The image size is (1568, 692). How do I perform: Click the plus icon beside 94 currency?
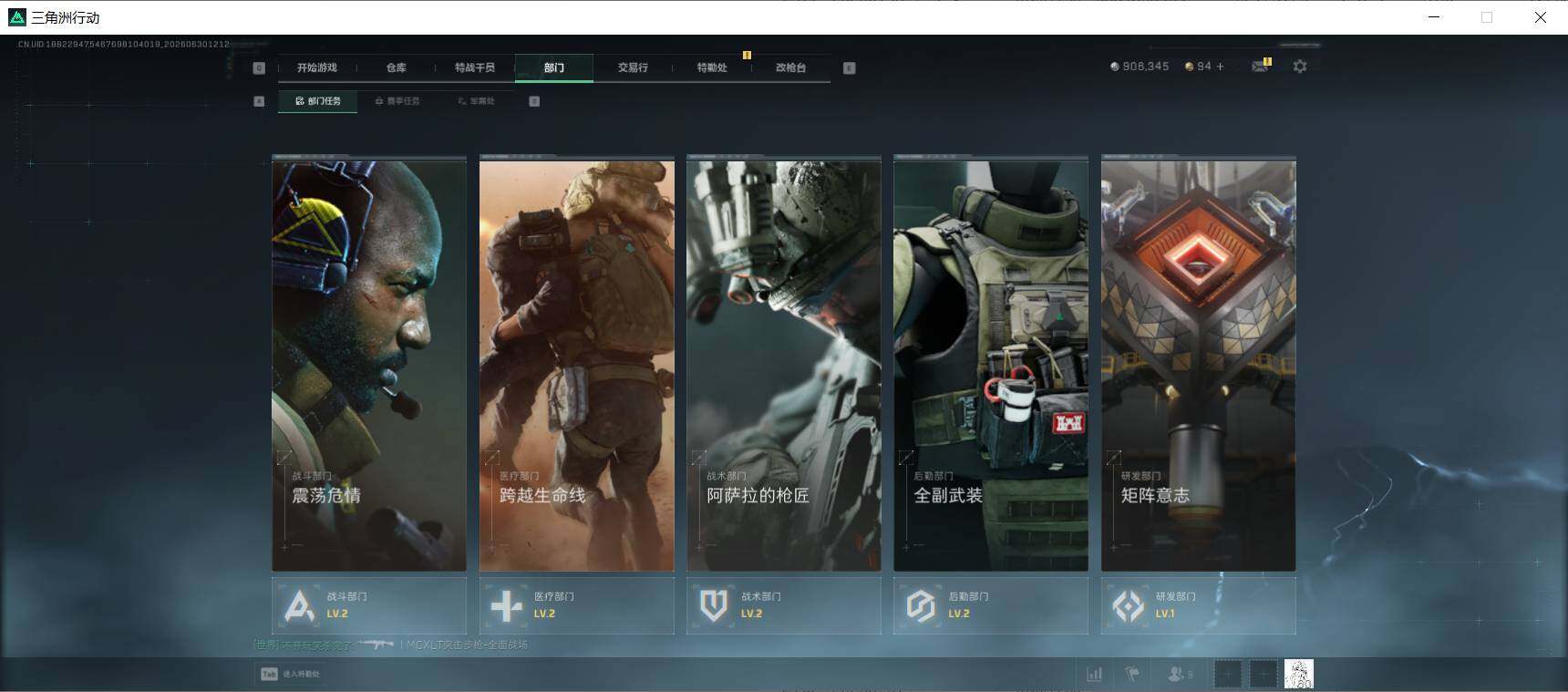pos(1221,67)
